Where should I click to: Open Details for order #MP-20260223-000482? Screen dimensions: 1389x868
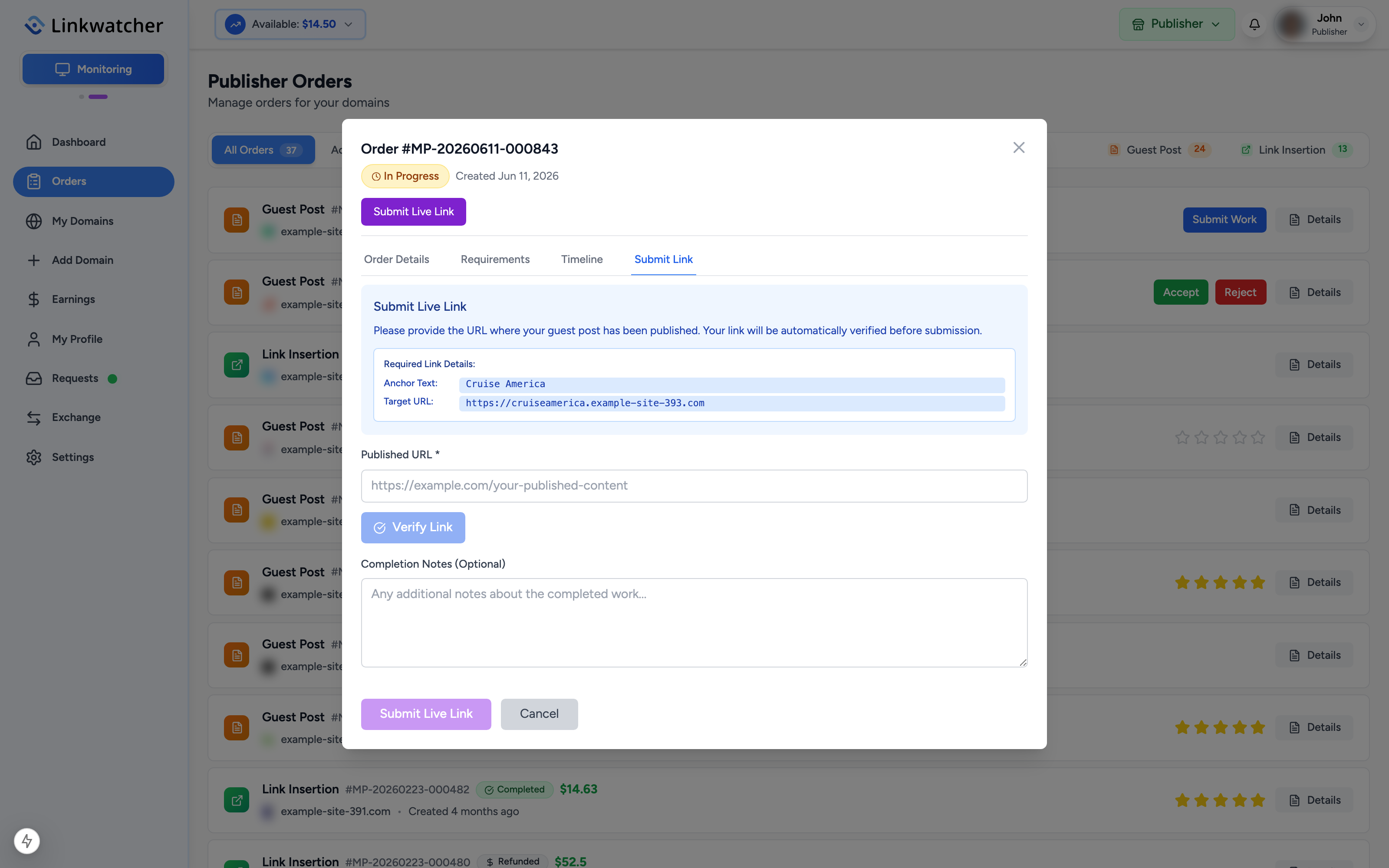tap(1314, 800)
